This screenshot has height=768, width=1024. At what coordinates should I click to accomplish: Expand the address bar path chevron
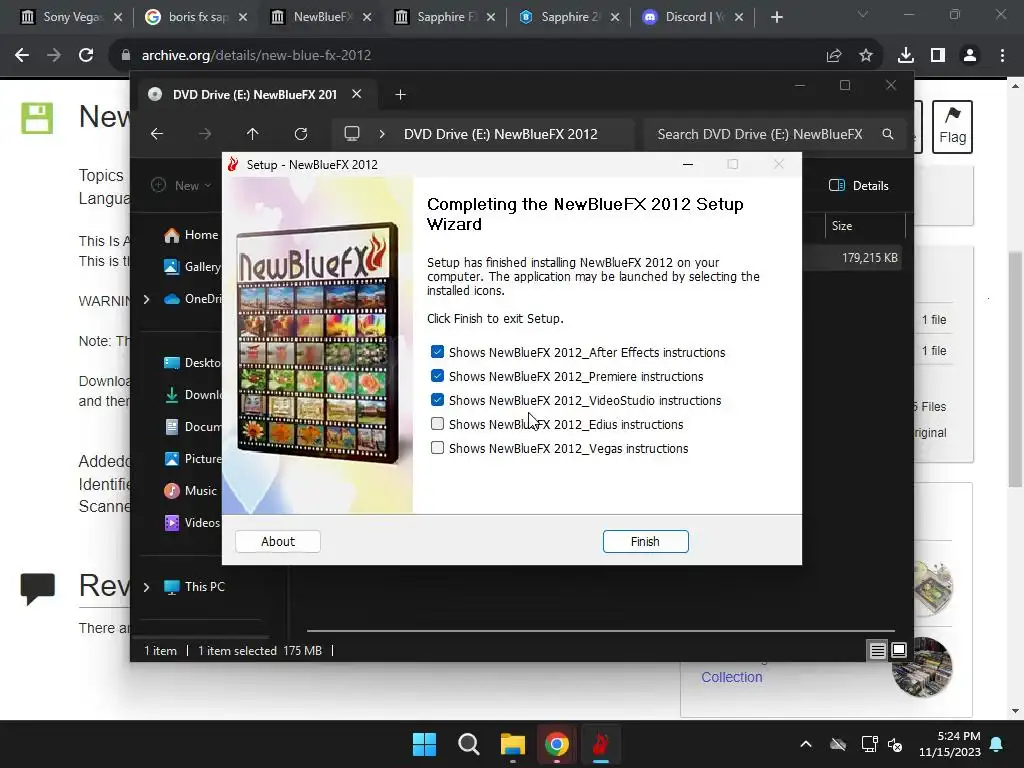[x=382, y=134]
